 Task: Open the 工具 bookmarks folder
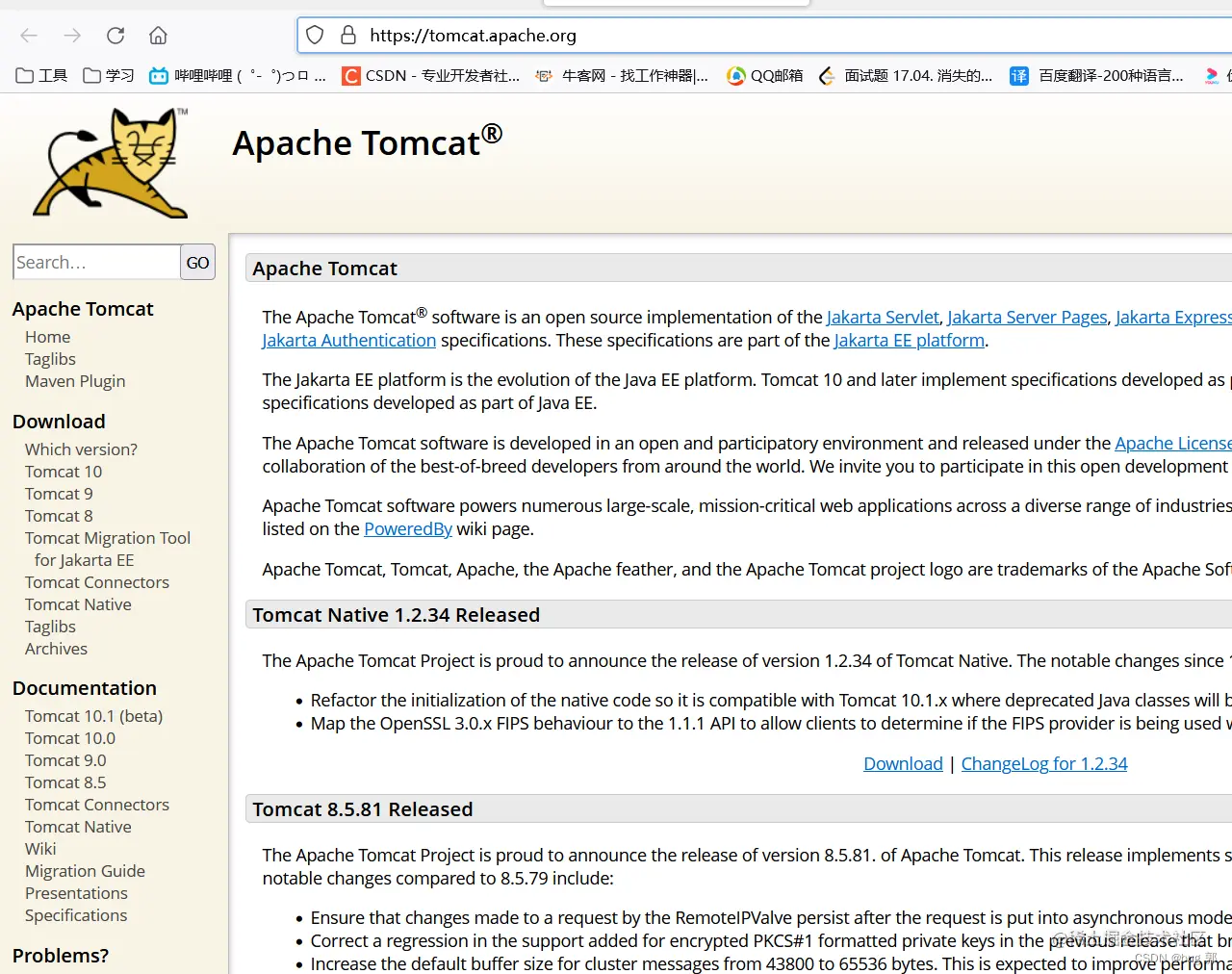coord(41,75)
